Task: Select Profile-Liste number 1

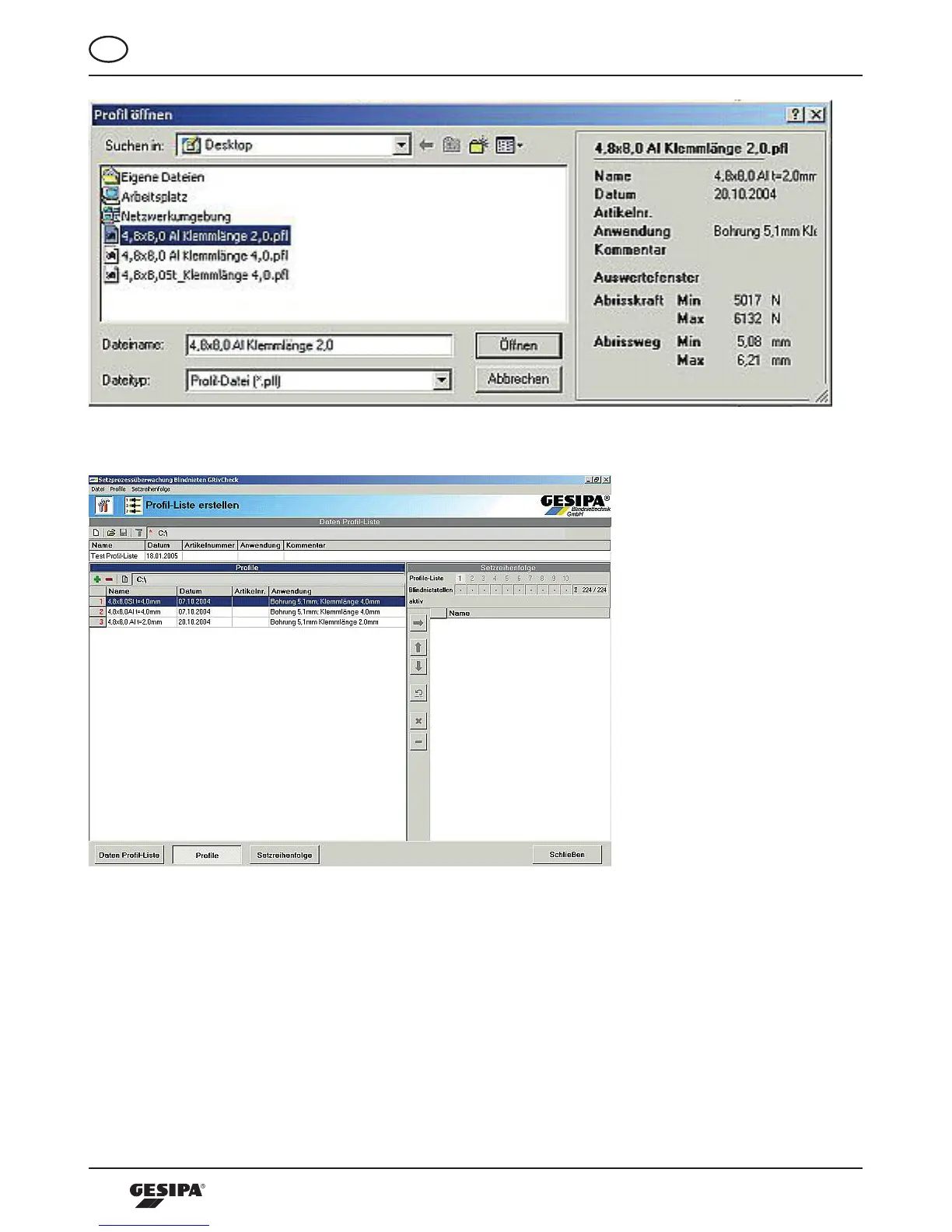Action: 459,579
